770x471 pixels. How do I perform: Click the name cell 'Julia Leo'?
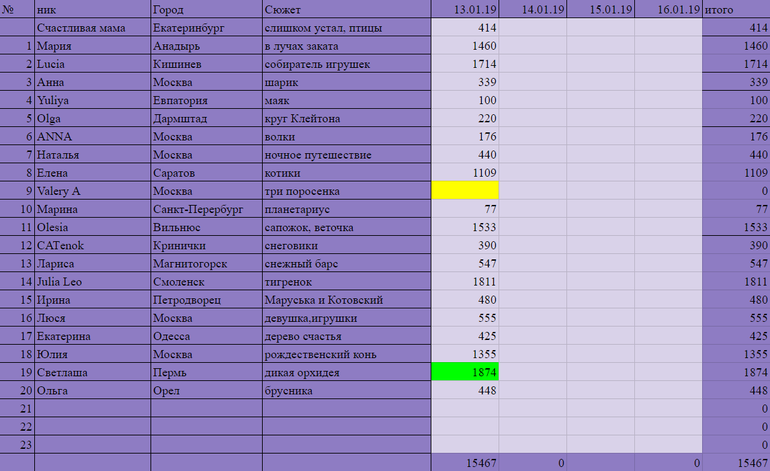(92, 282)
